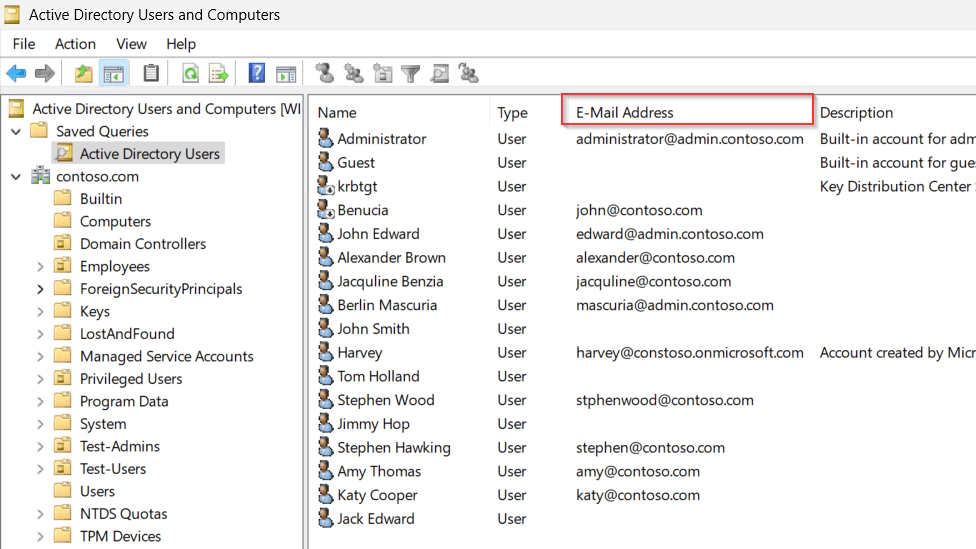Go up one level folder icon
Image resolution: width=976 pixels, height=549 pixels.
(x=83, y=73)
